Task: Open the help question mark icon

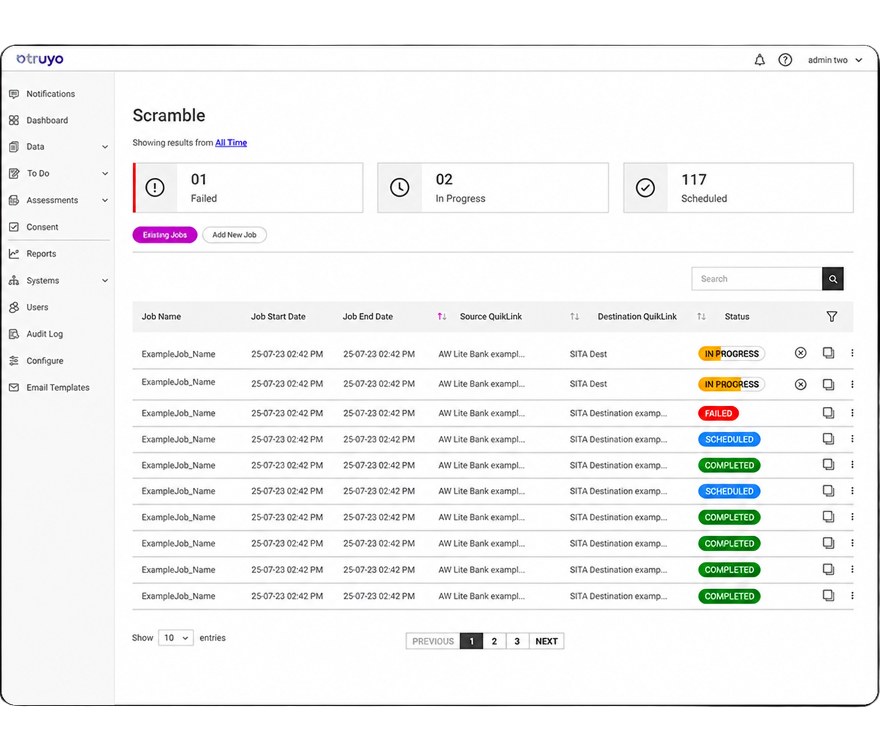Action: (785, 59)
